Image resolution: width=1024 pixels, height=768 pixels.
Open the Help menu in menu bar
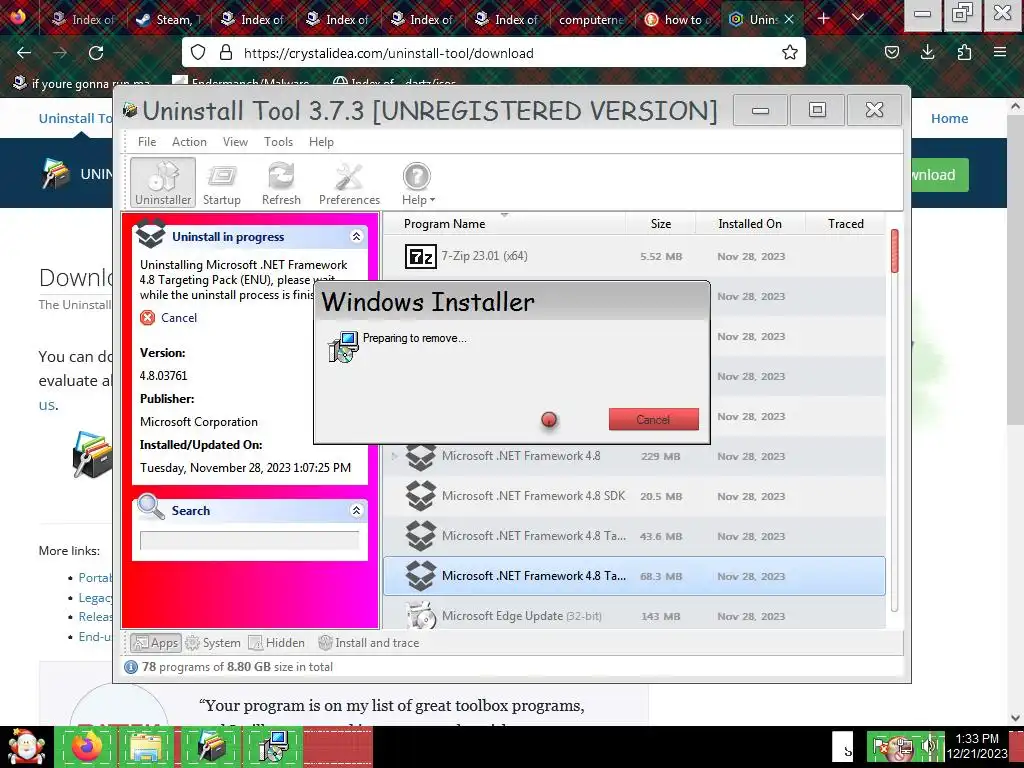click(x=321, y=142)
